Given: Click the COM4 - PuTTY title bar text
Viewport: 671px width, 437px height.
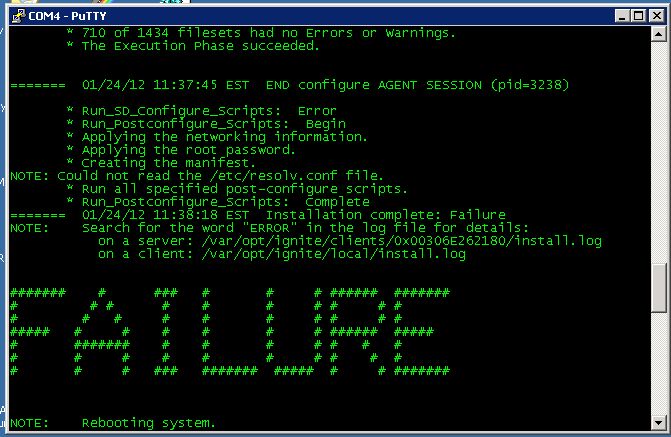Looking at the screenshot, I should coord(67,16).
